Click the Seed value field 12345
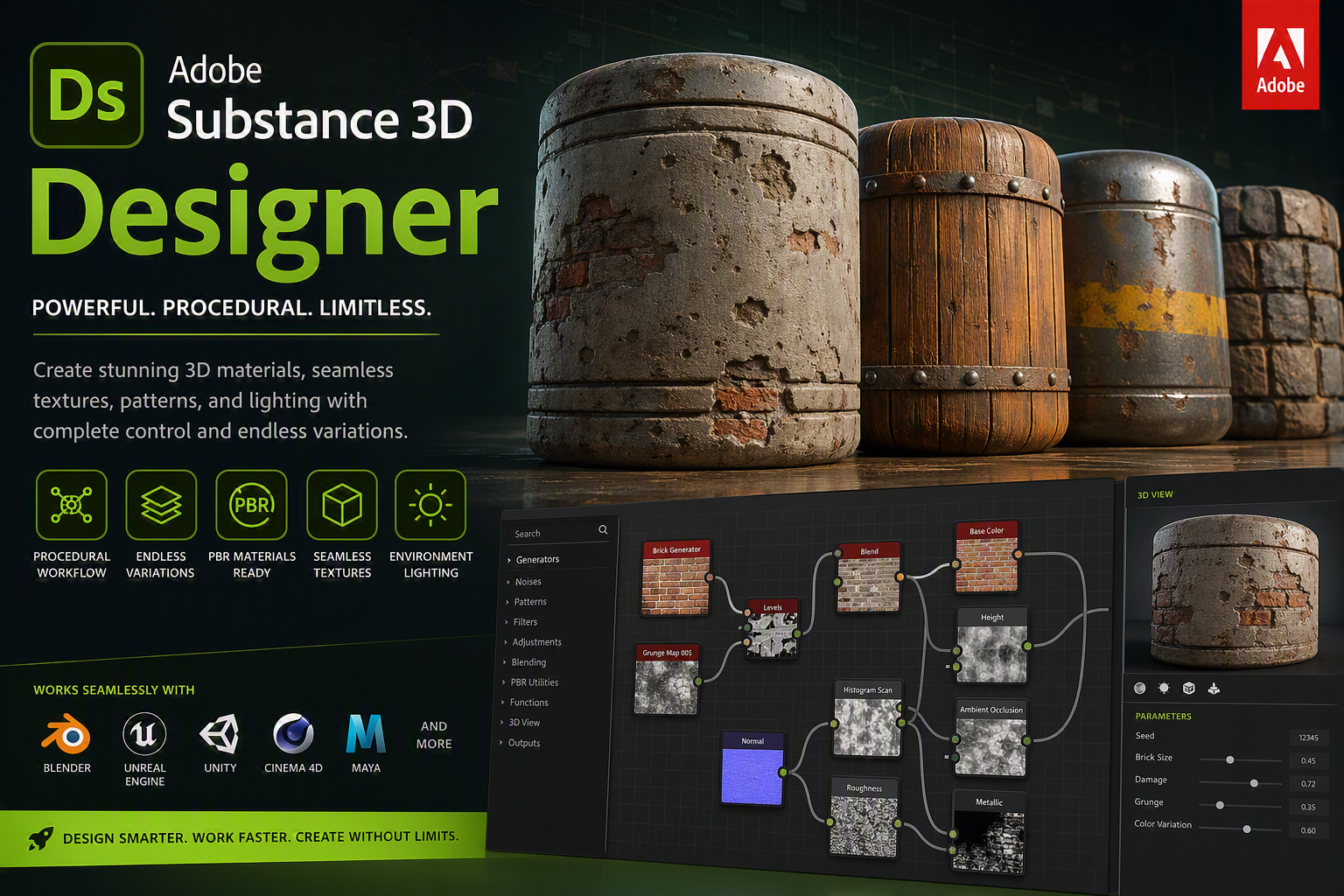 pyautogui.click(x=1308, y=738)
